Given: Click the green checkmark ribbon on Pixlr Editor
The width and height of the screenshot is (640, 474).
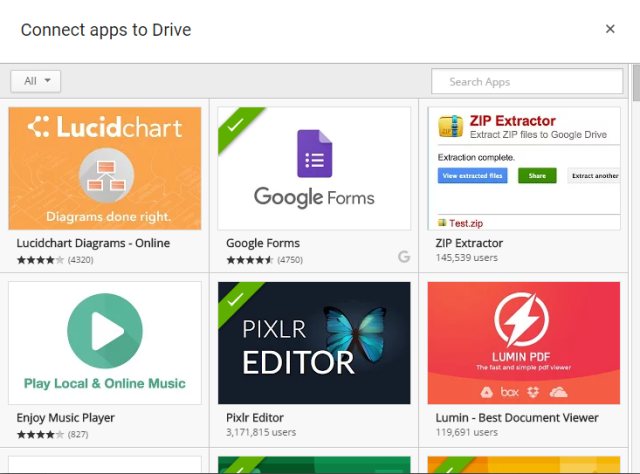Looking at the screenshot, I should 234,298.
